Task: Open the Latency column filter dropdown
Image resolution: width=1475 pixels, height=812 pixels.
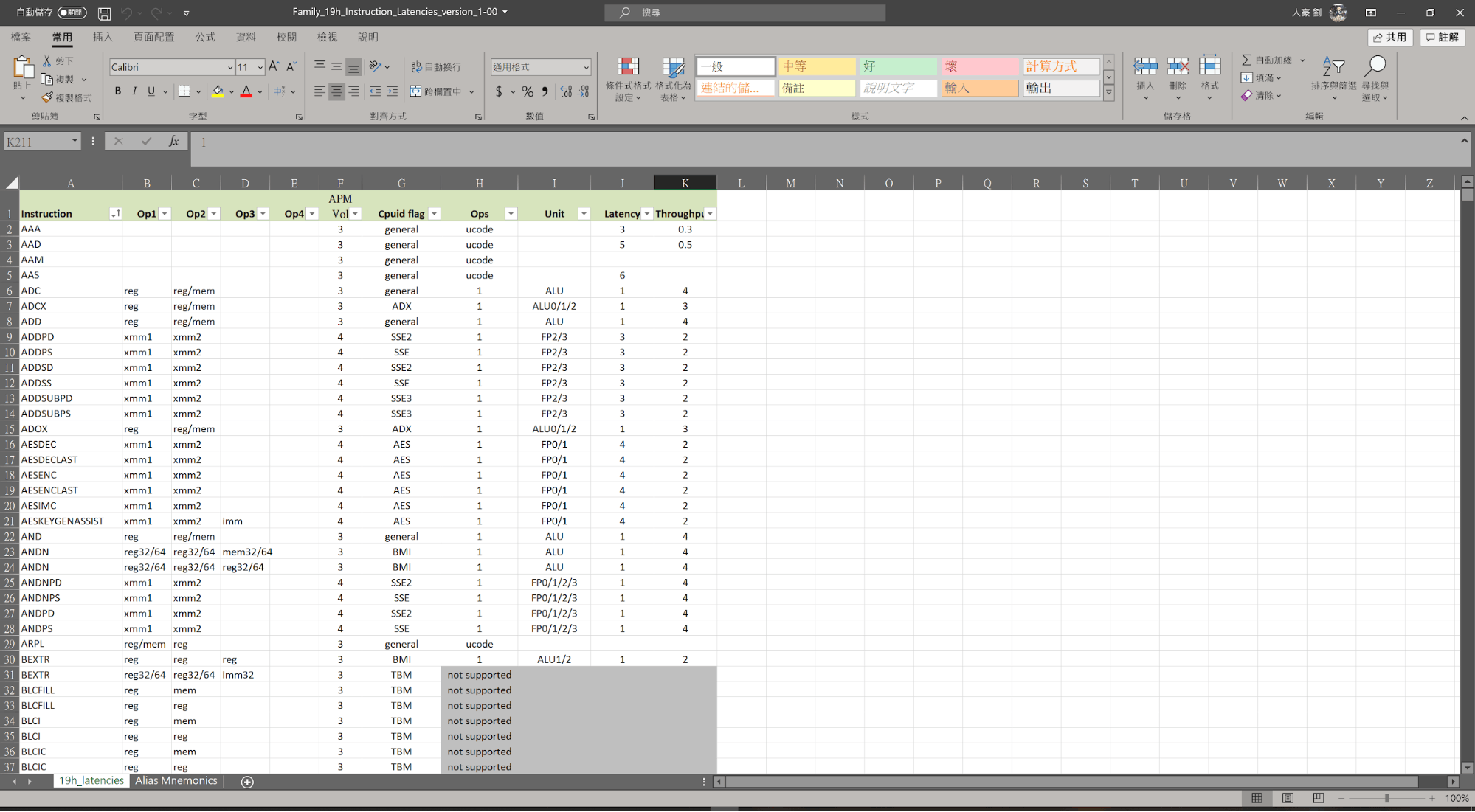Action: pyautogui.click(x=647, y=214)
